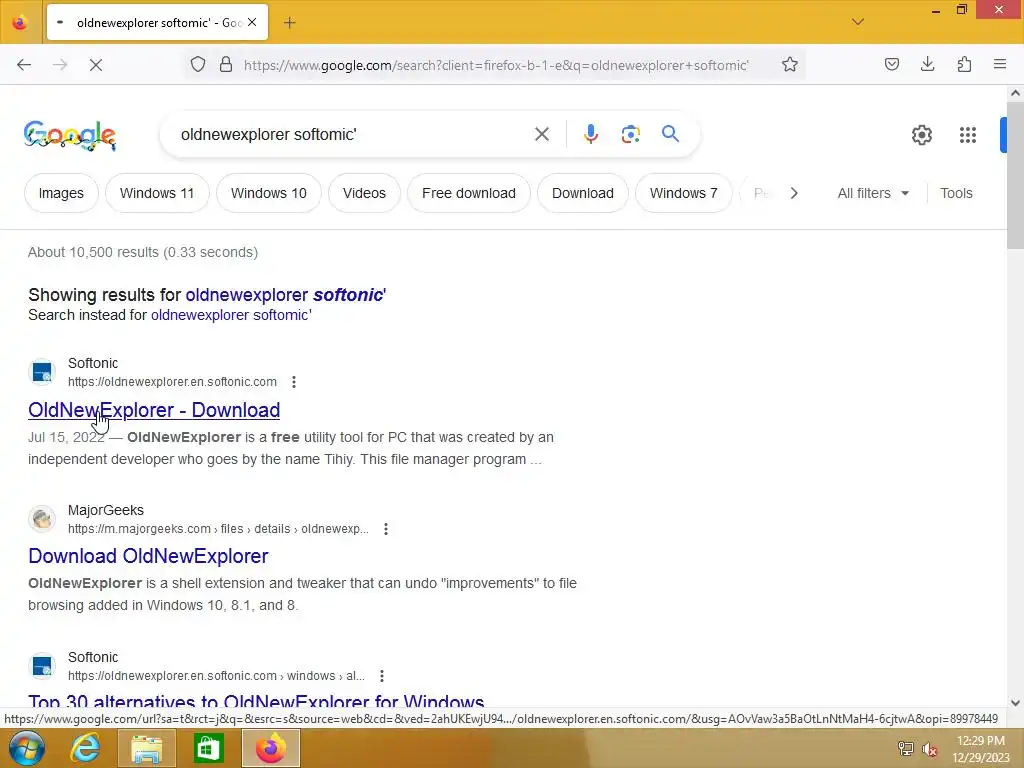Go back to the previous page
This screenshot has width=1024, height=768.
(x=24, y=65)
